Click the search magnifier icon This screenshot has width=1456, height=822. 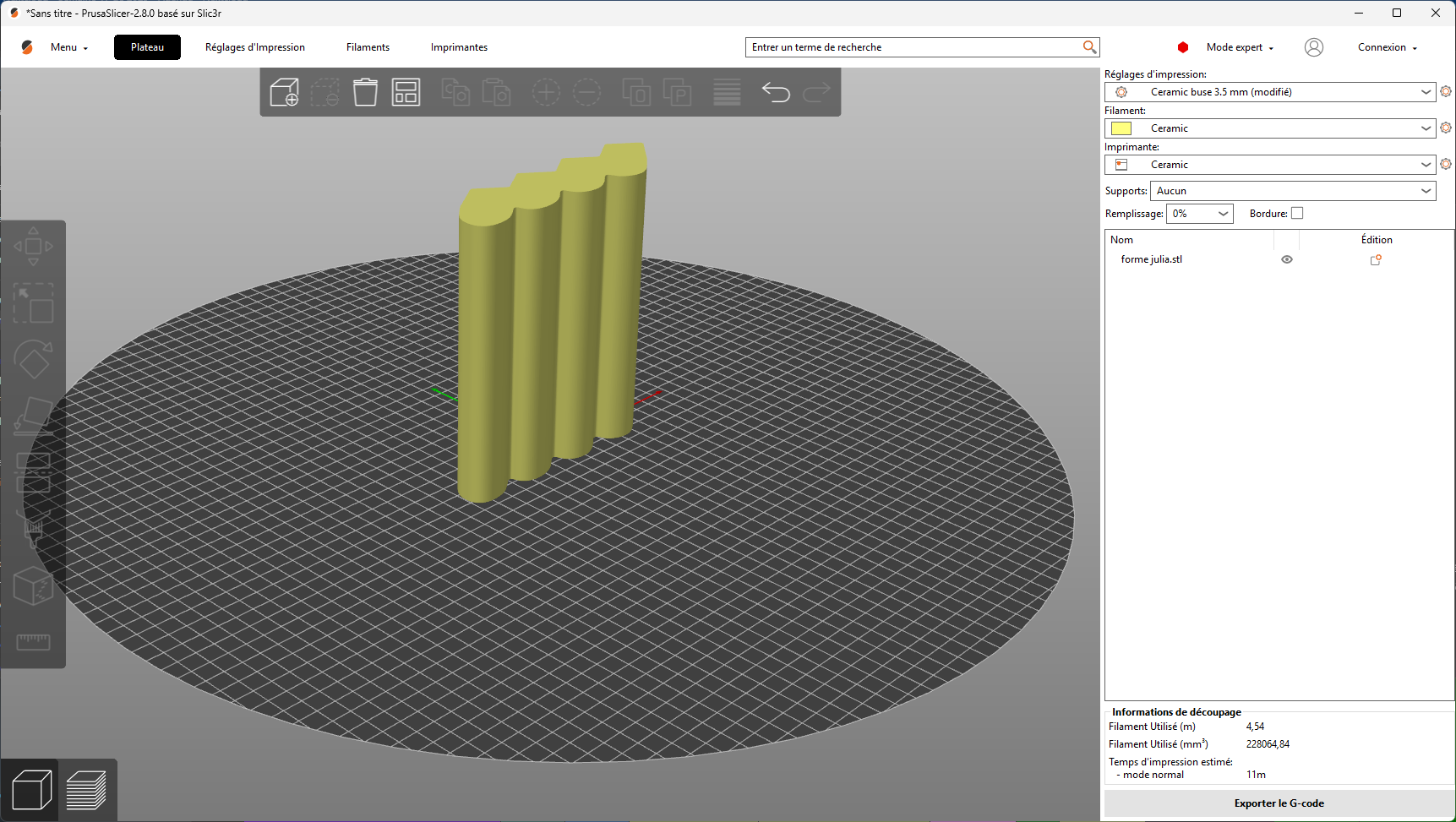pyautogui.click(x=1089, y=47)
